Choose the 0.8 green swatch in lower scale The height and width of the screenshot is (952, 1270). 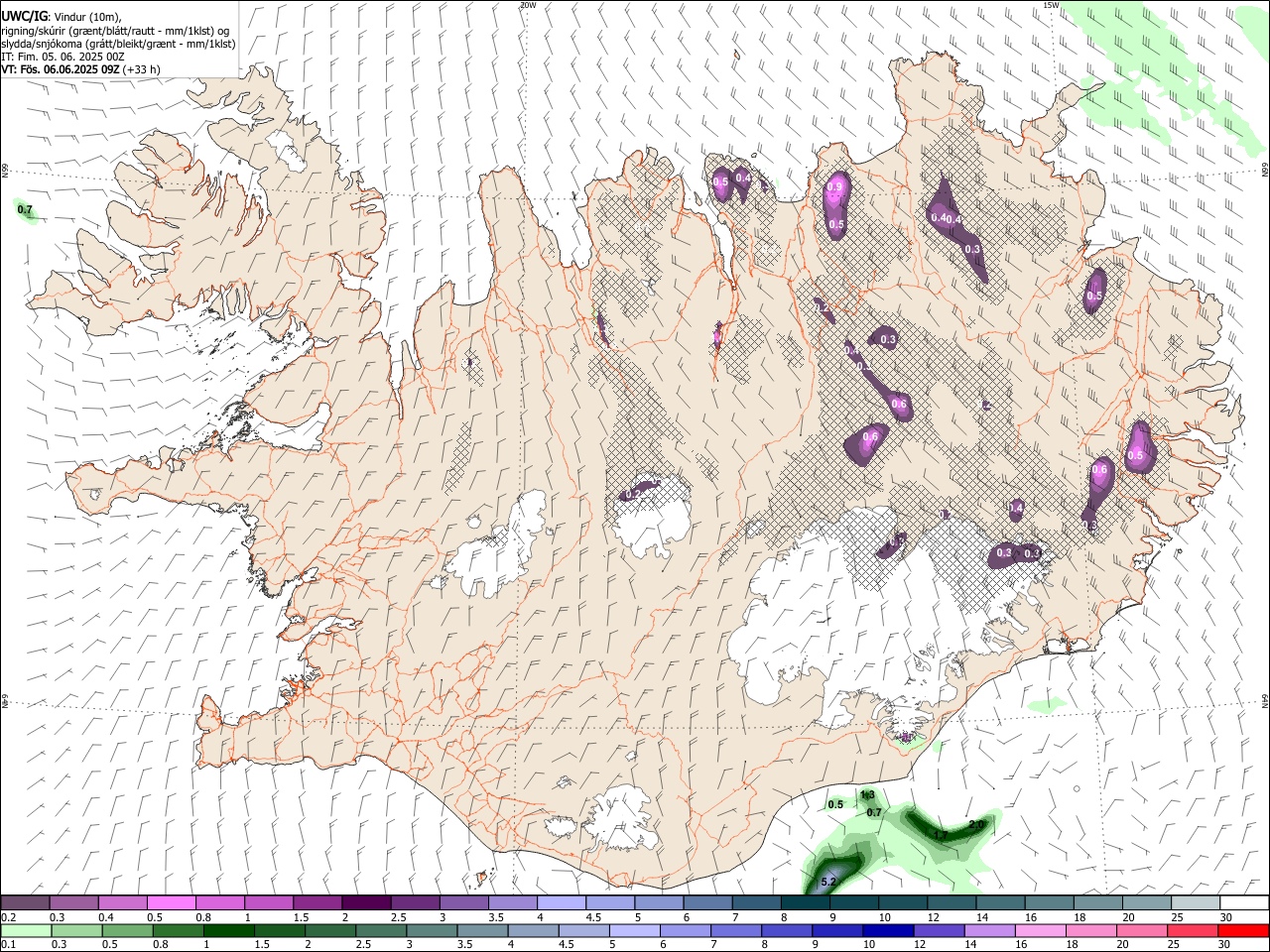(x=178, y=931)
